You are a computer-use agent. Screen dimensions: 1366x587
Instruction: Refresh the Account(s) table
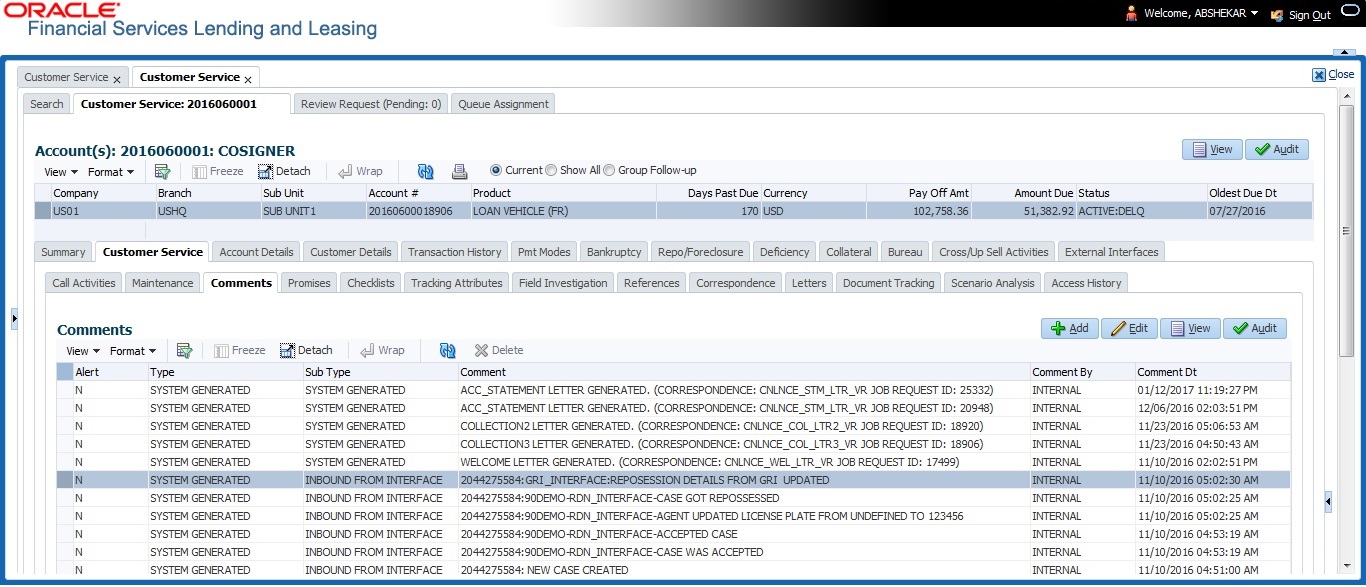point(426,171)
